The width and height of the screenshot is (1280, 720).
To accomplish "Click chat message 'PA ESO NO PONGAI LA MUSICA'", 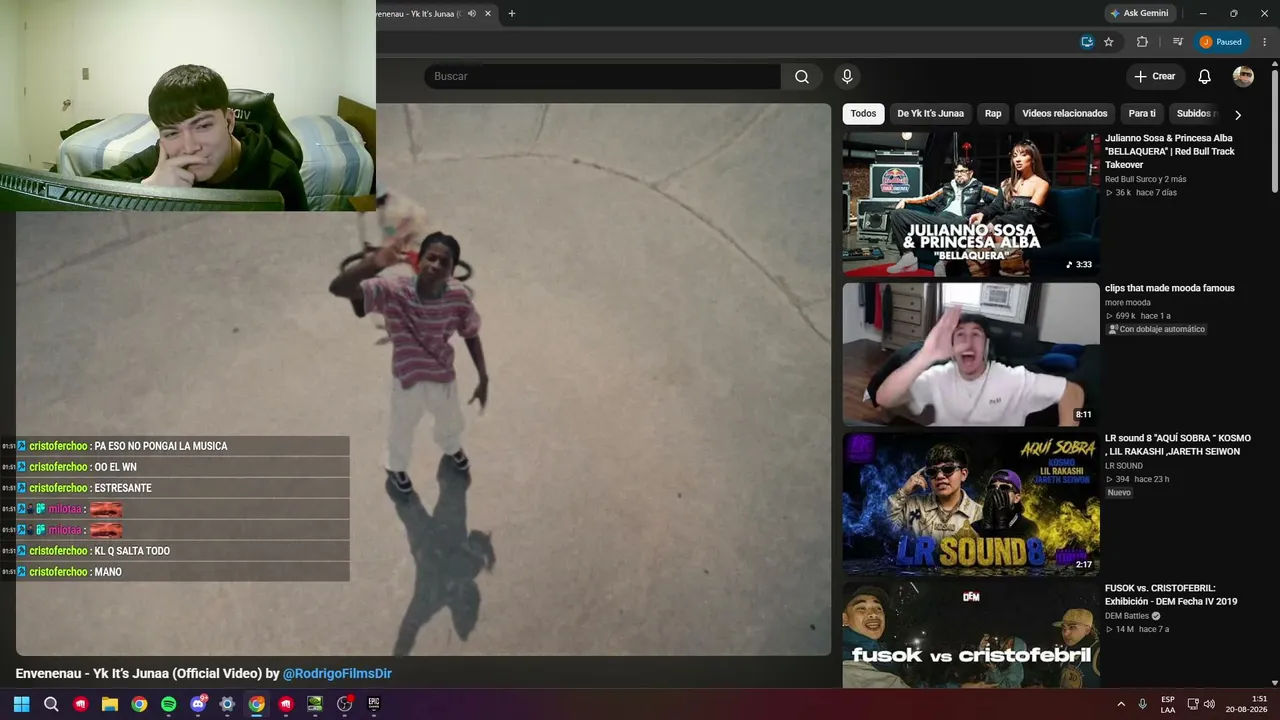I will coord(161,446).
